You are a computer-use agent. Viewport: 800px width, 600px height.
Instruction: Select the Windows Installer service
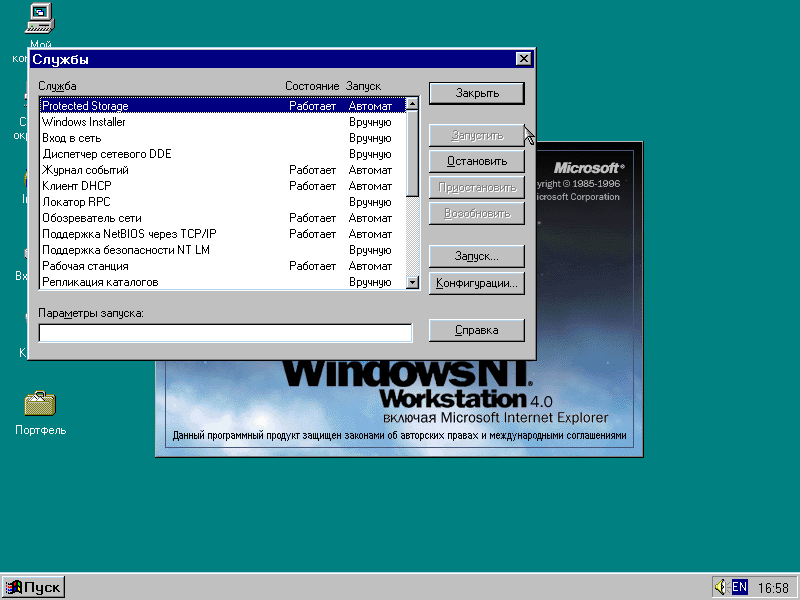(x=222, y=122)
